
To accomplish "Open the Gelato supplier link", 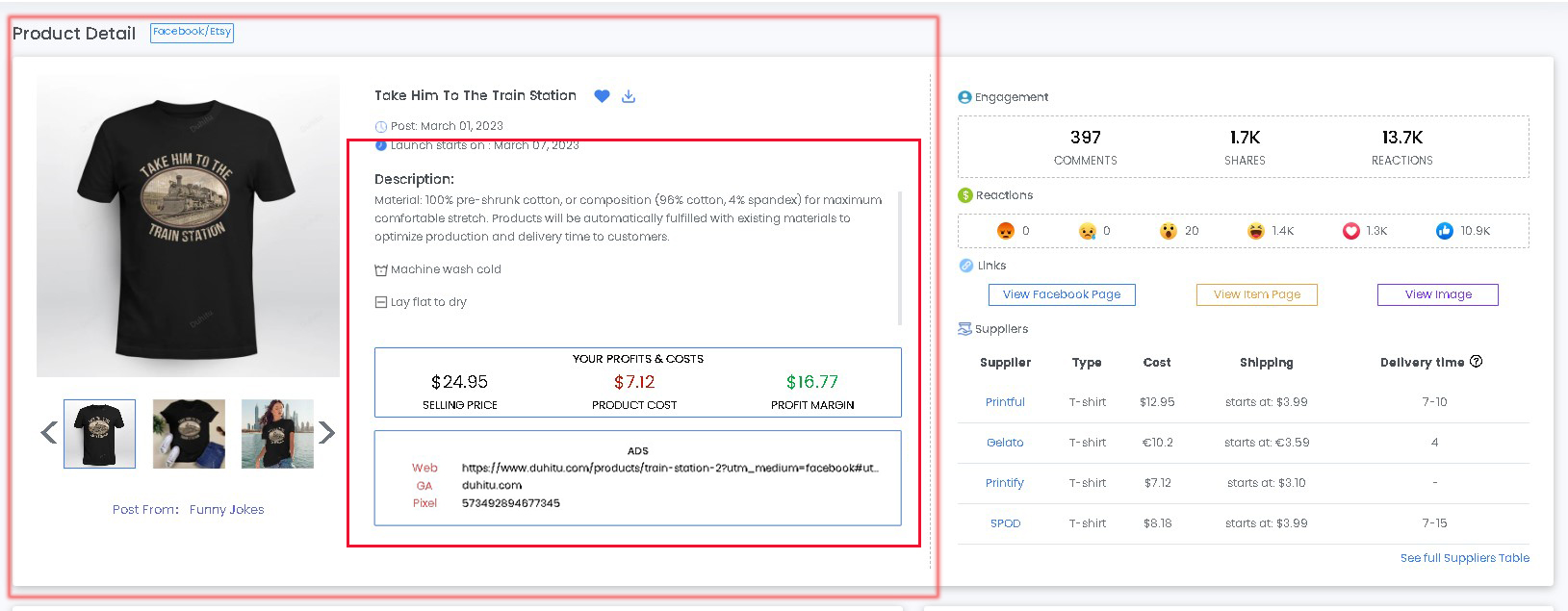I will click(1005, 443).
